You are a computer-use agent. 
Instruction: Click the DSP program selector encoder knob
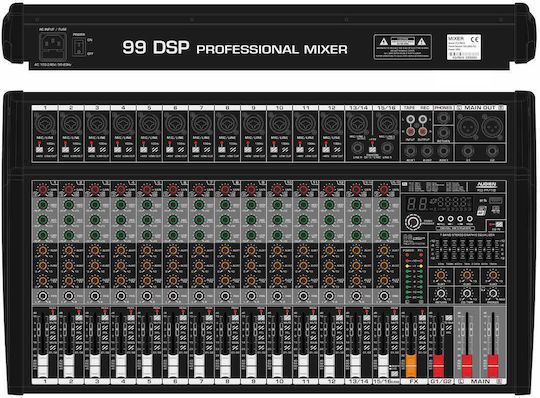[413, 222]
